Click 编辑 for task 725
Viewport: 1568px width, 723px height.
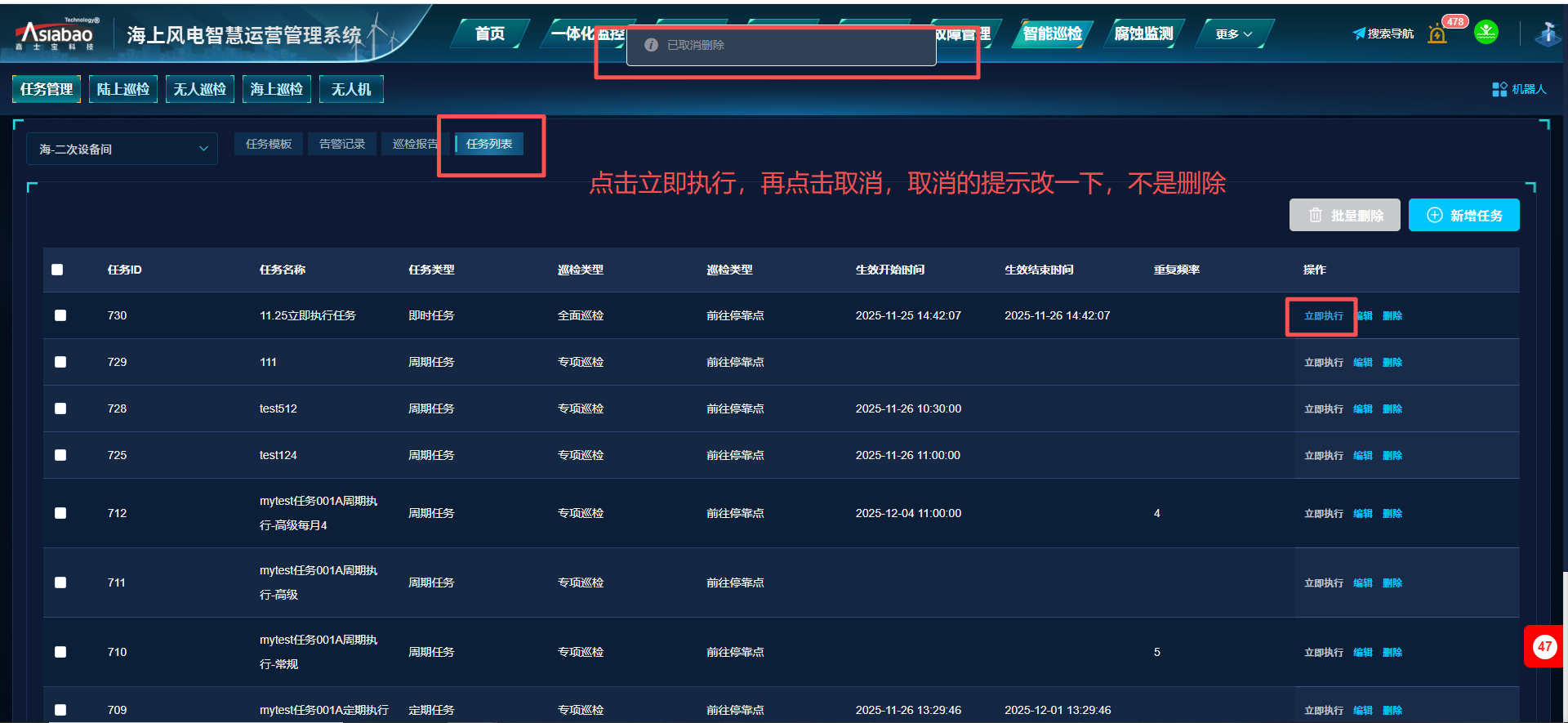click(x=1362, y=455)
